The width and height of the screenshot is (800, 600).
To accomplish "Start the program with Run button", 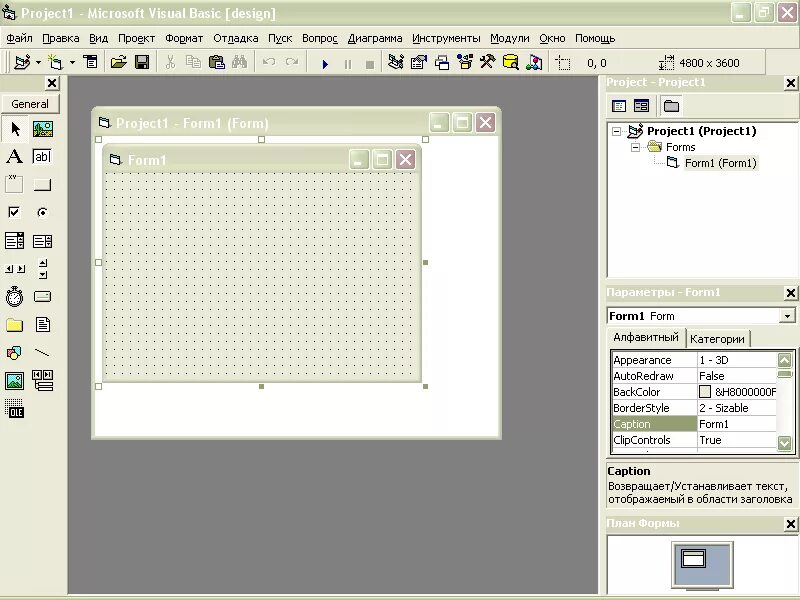I will 325,64.
